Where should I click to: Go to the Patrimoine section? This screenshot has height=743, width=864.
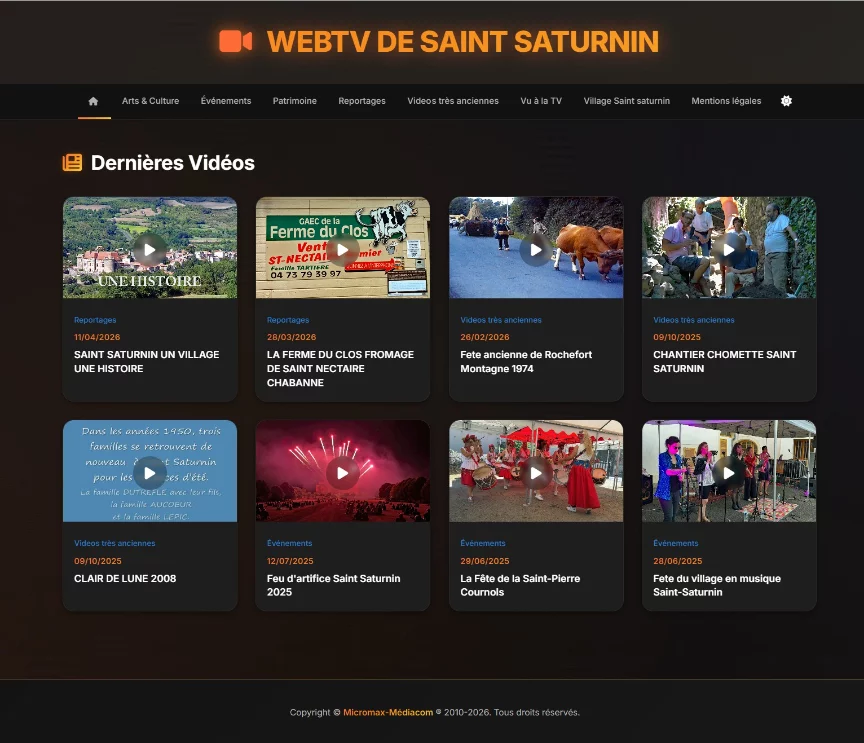point(294,101)
